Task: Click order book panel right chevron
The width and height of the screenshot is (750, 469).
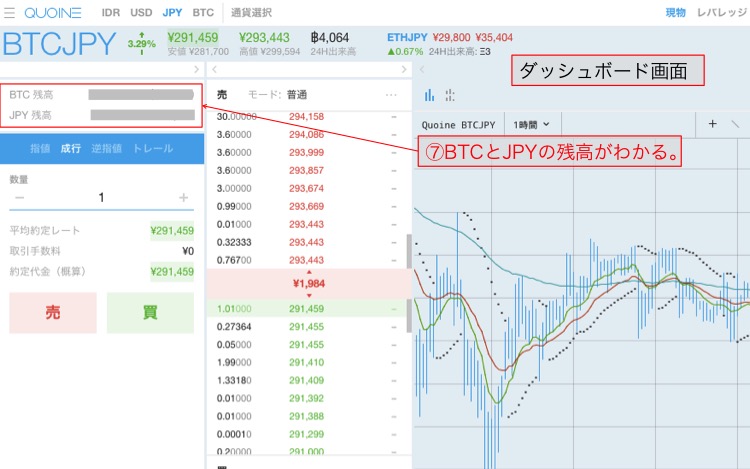Action: pyautogui.click(x=404, y=69)
